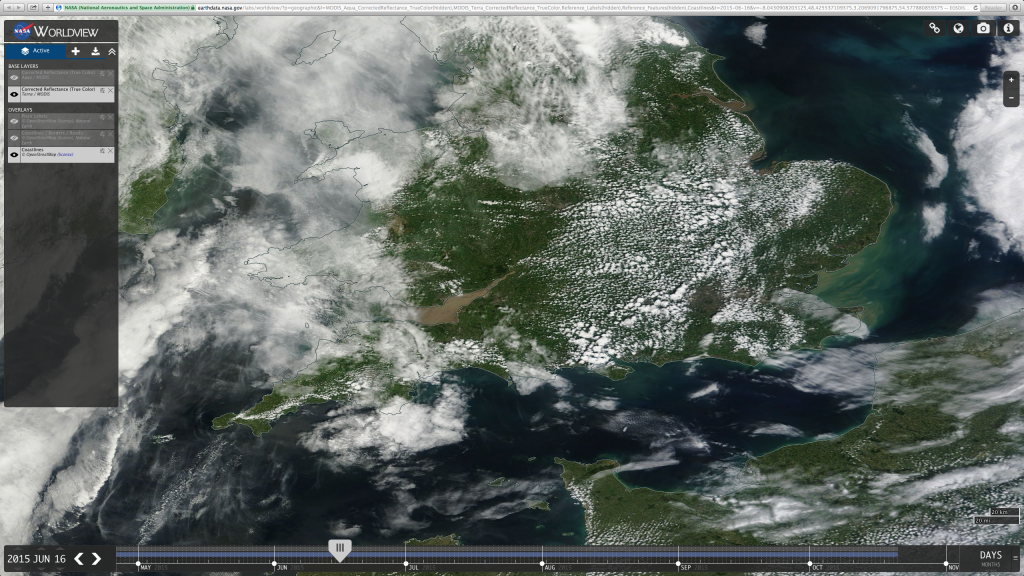The height and width of the screenshot is (576, 1024).
Task: Open options for Coastlines / Borders / Roads overlay
Action: (x=102, y=134)
